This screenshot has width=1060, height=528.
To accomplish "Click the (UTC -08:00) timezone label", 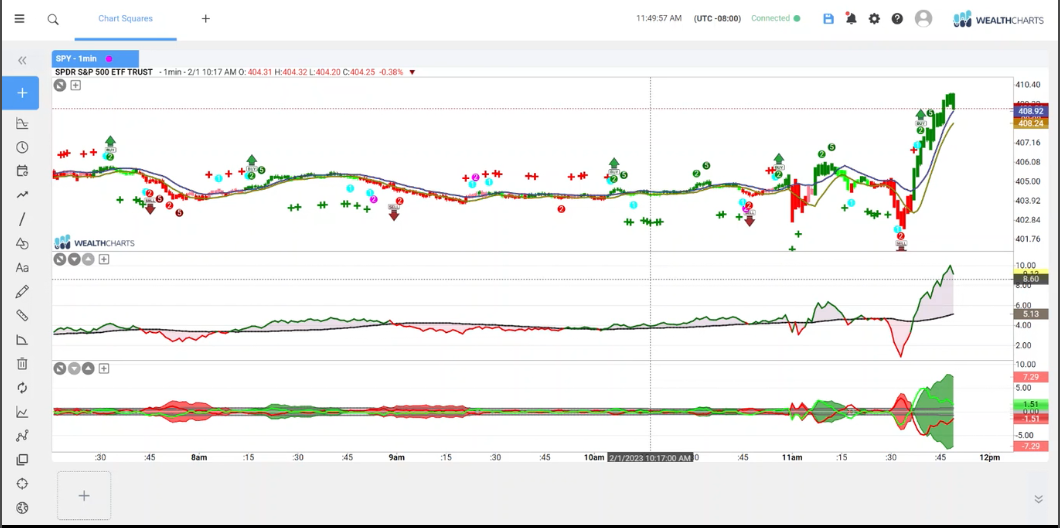I will (x=717, y=18).
